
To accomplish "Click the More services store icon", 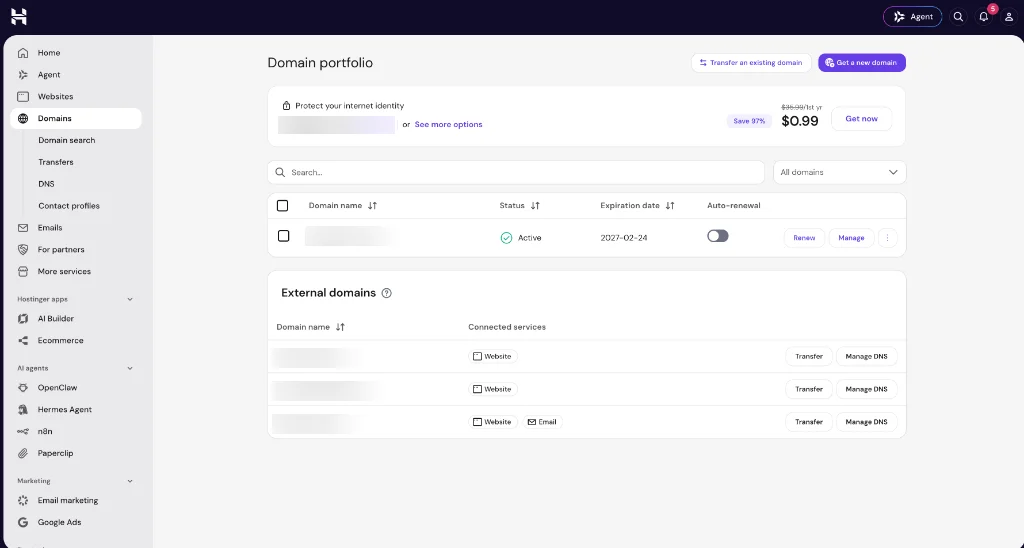I will click(x=23, y=271).
